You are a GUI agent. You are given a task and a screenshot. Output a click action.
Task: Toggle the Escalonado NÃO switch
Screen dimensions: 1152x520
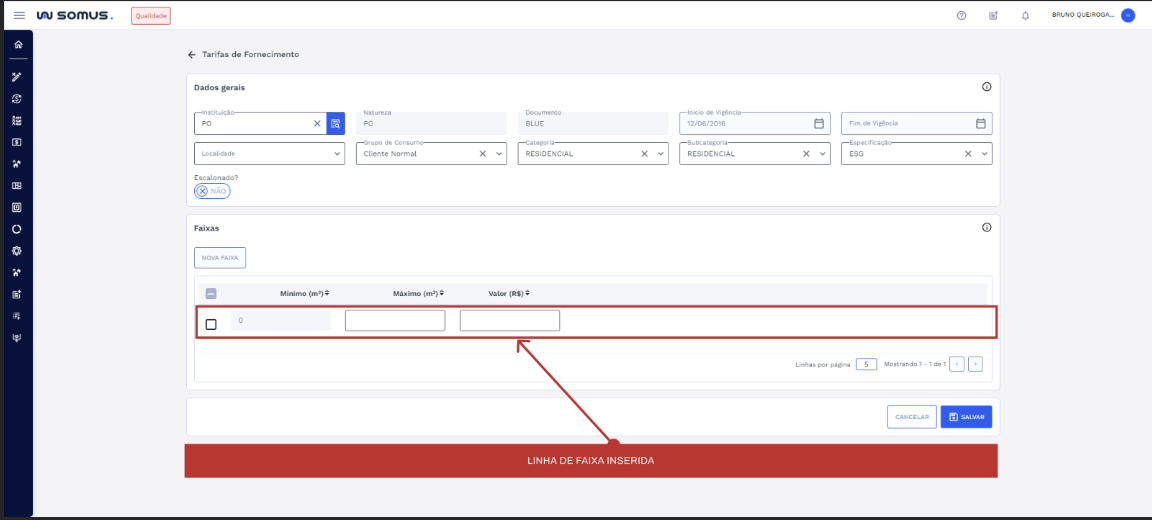[x=212, y=191]
